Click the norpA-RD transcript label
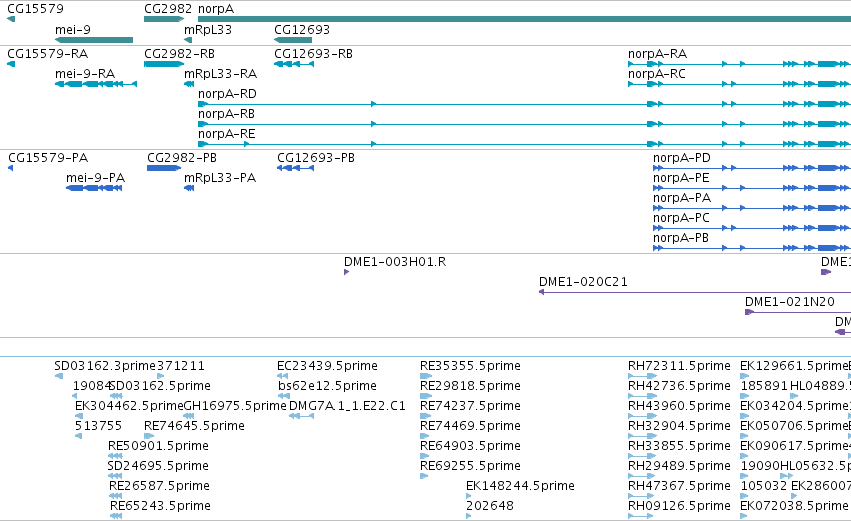This screenshot has width=851, height=521. click(227, 94)
